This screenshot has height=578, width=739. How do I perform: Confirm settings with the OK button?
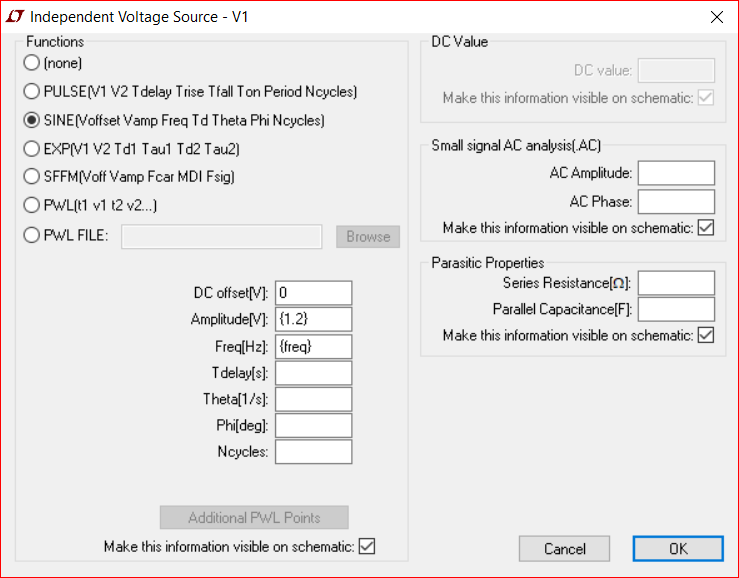coord(678,549)
